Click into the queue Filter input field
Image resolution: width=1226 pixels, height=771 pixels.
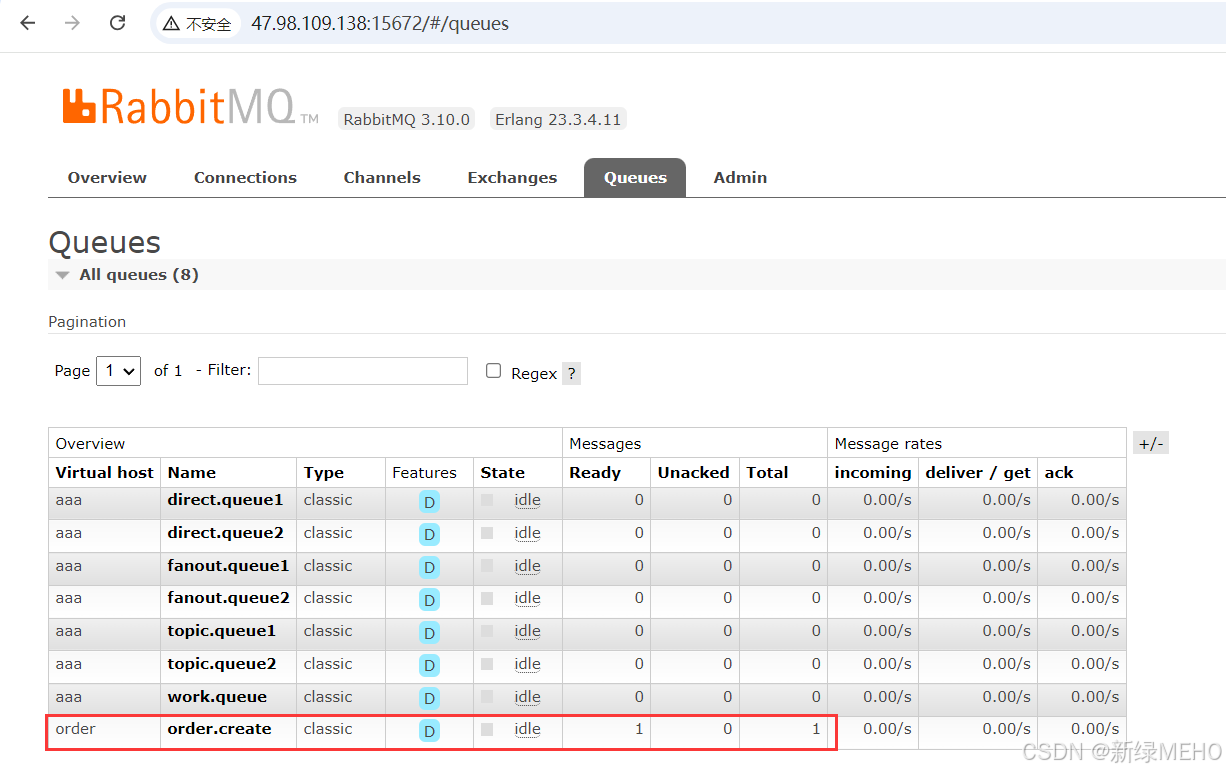tap(362, 371)
